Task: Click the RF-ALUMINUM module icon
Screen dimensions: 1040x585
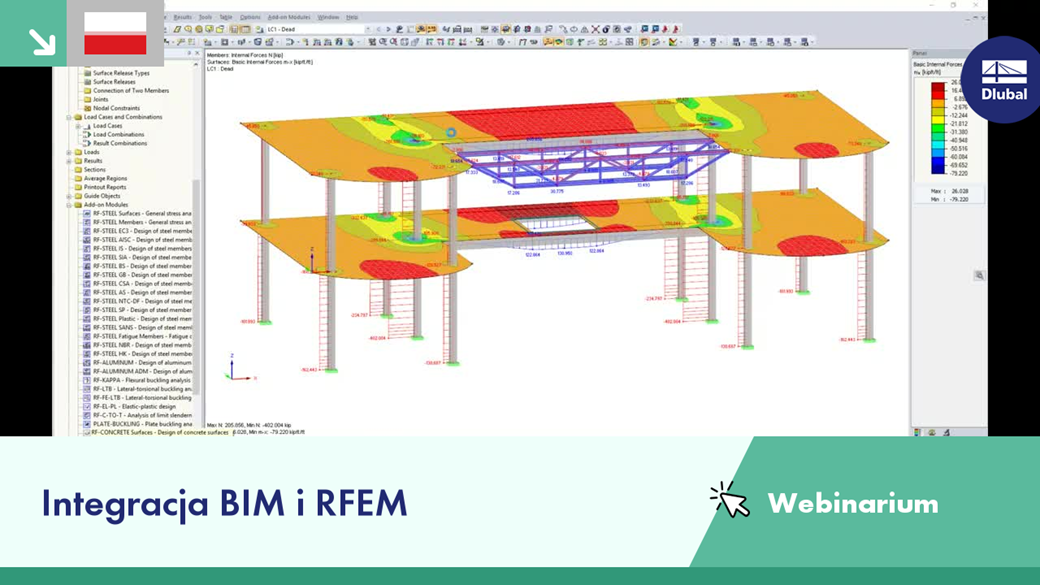Action: (x=87, y=363)
